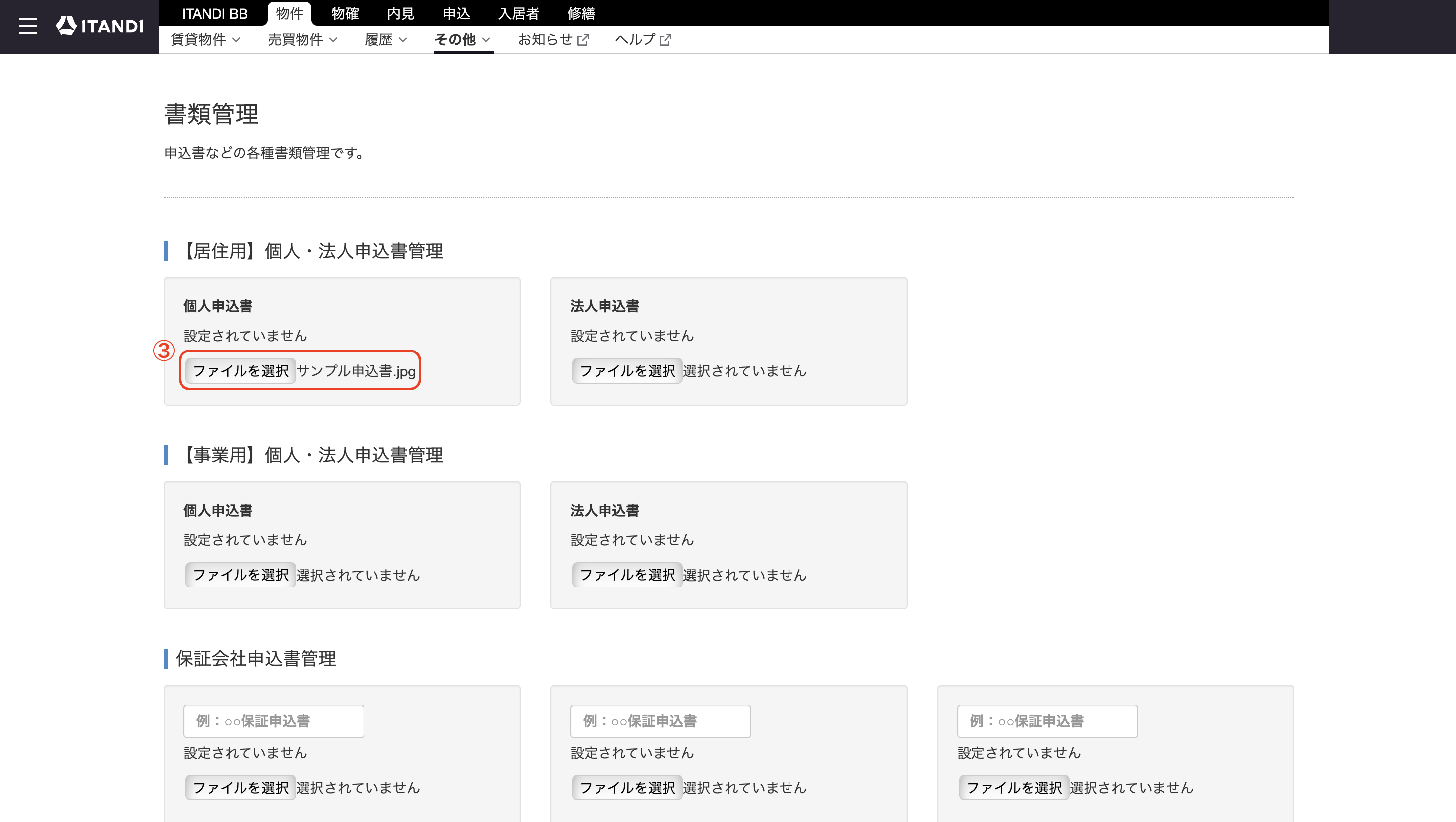The height and width of the screenshot is (822, 1456).
Task: Click 【居住用】個人・法人申込書管理 section heading
Action: click(311, 251)
